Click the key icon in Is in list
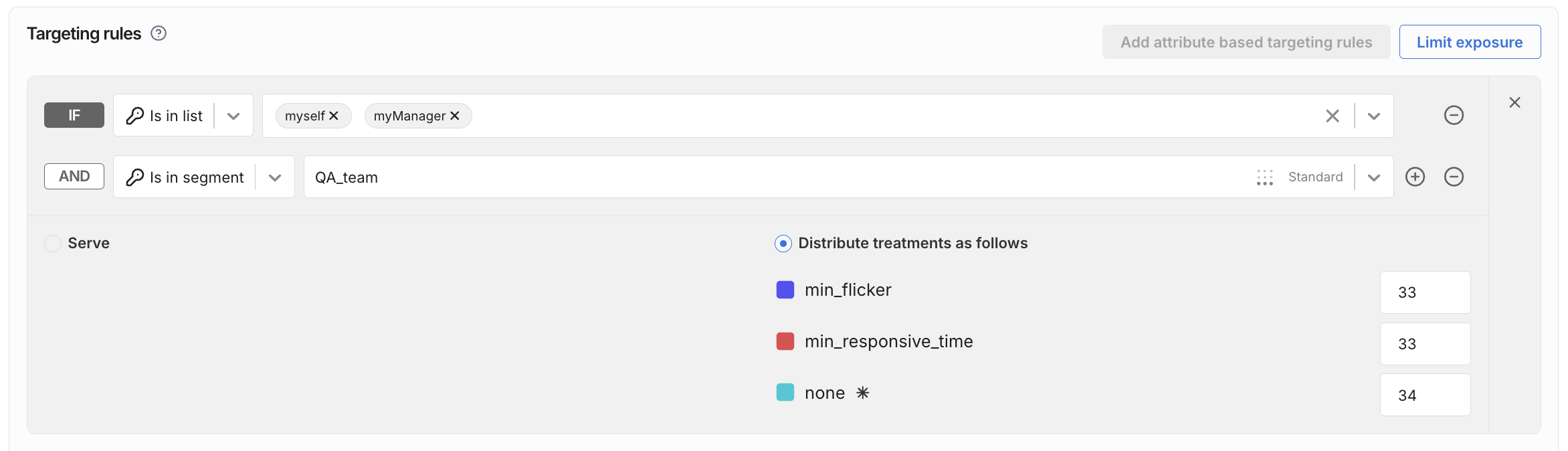The height and width of the screenshot is (451, 1568). (x=135, y=116)
